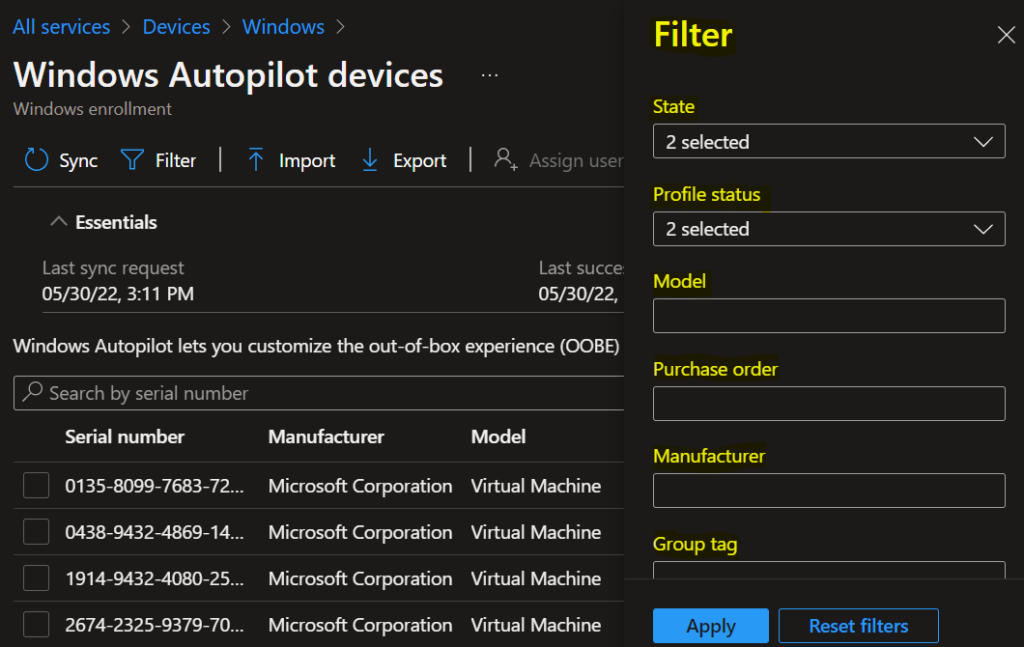
Task: Click the Manufacturer filter input field
Action: 829,490
